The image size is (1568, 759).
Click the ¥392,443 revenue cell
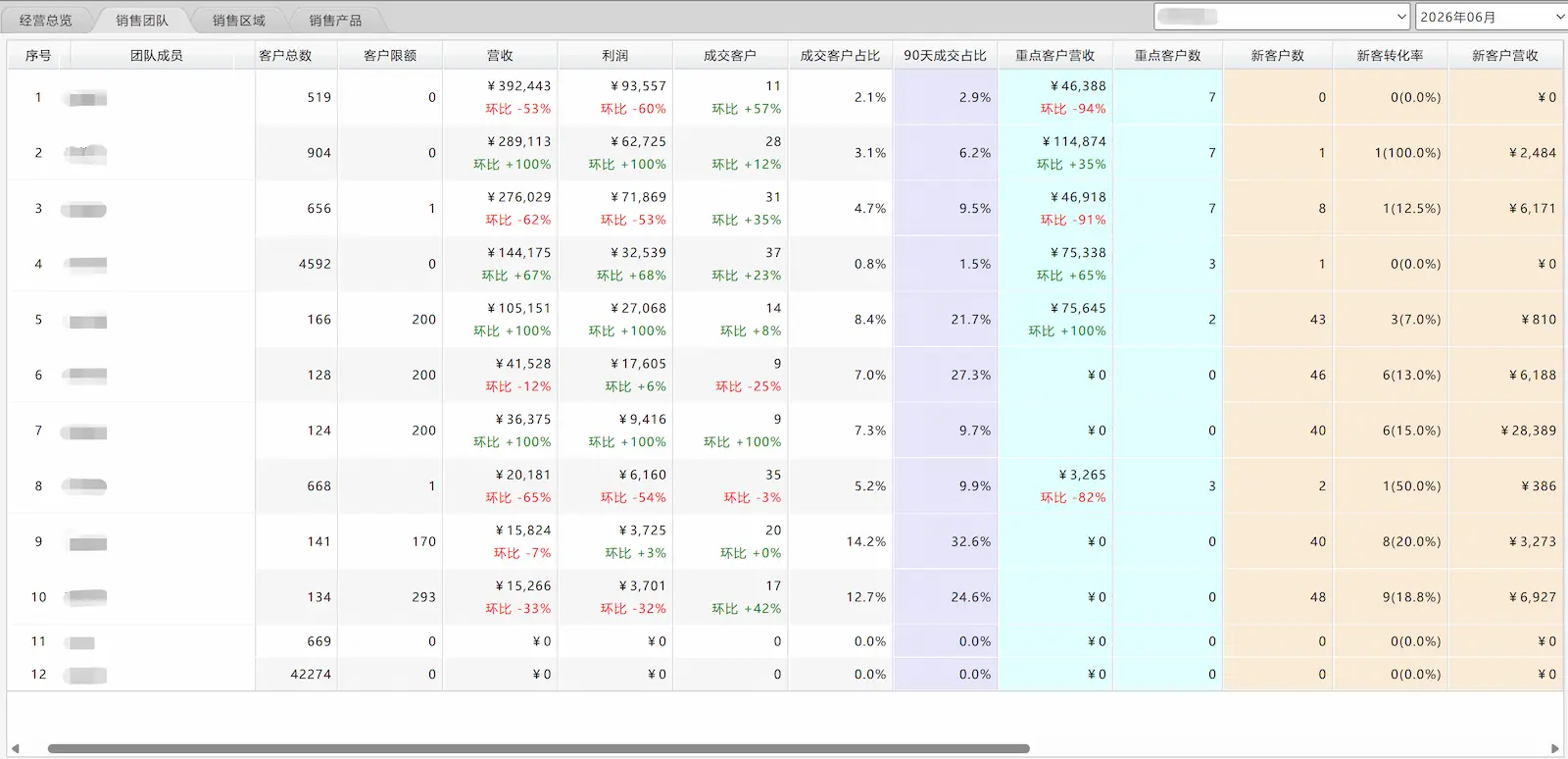519,86
